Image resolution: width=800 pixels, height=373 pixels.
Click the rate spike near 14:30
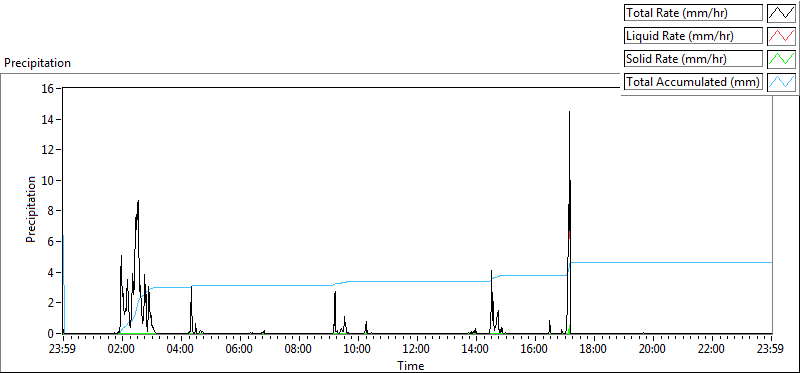click(x=492, y=301)
